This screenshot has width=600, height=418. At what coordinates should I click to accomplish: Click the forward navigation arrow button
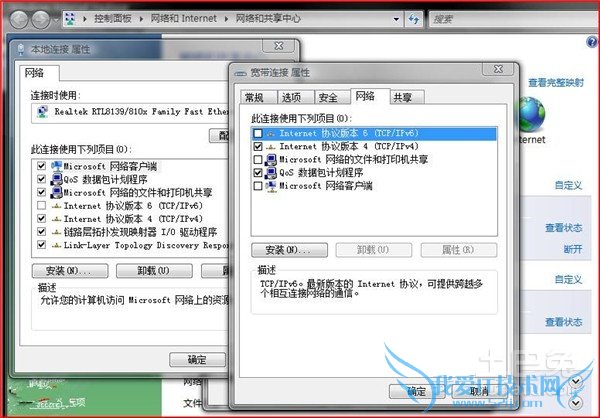tap(41, 19)
